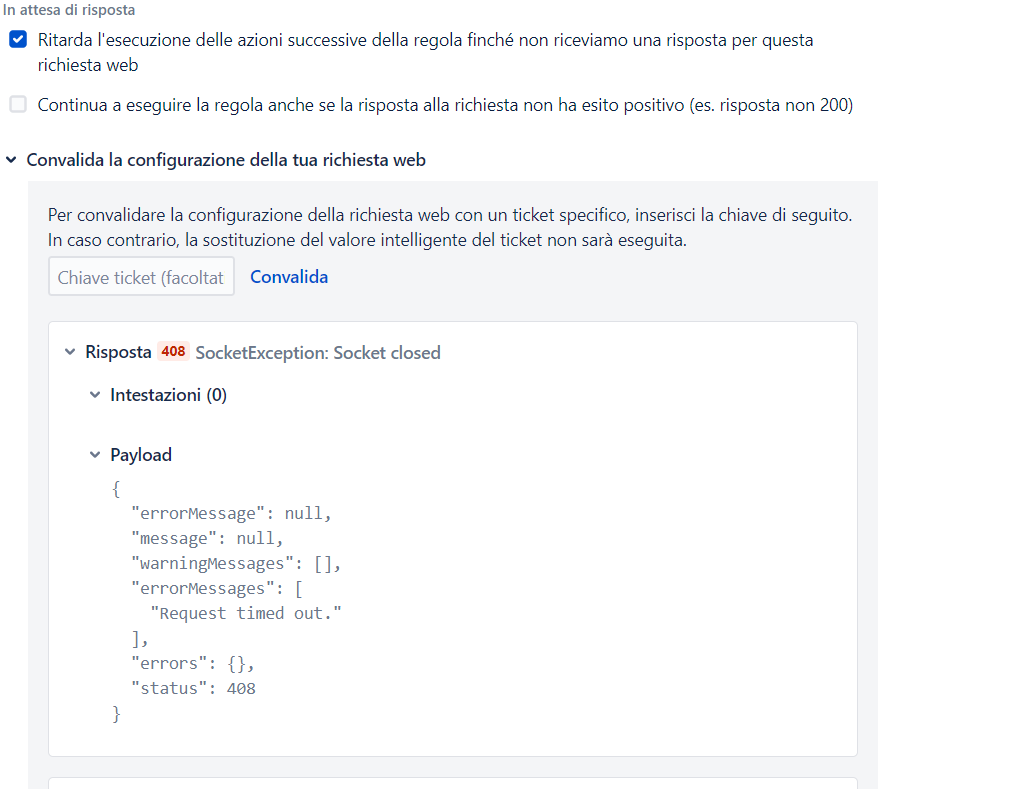Click the partially visible panel at bottom

coord(452,784)
